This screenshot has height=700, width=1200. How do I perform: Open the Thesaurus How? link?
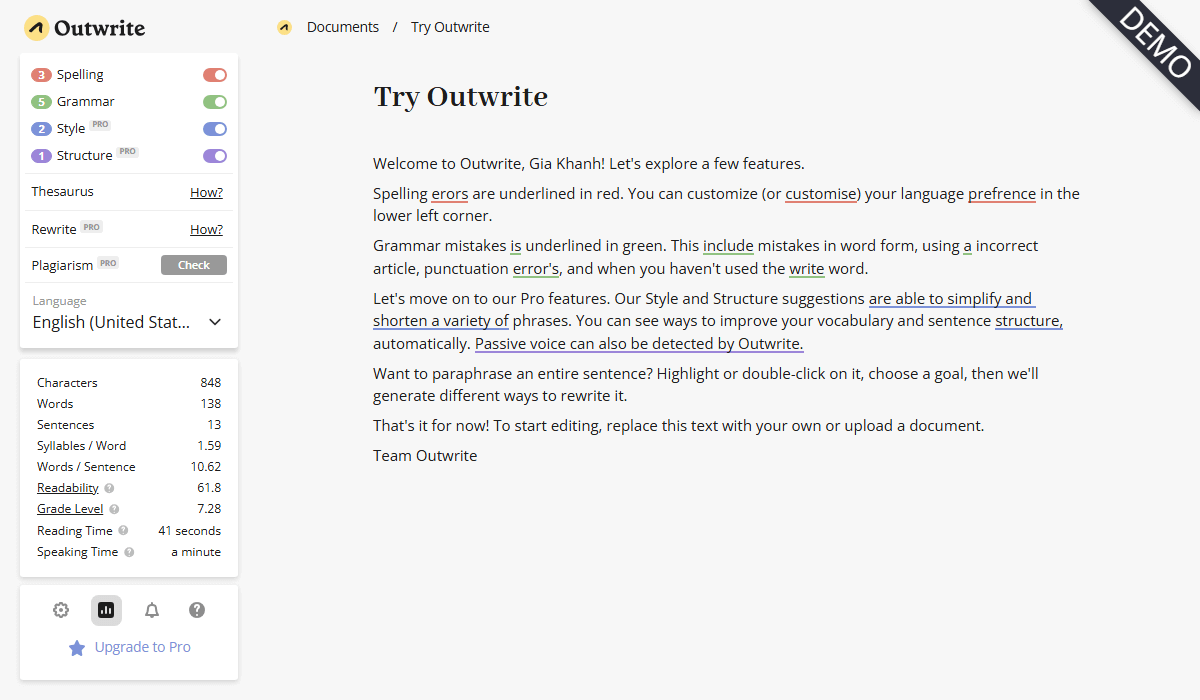click(206, 192)
